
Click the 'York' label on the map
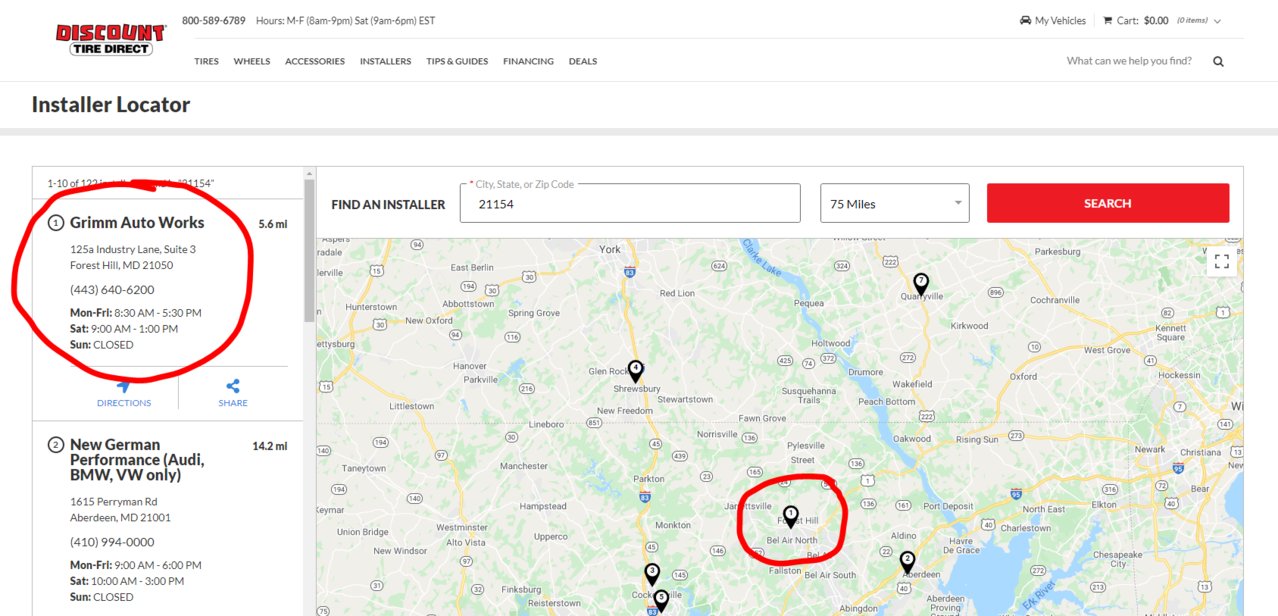[610, 249]
